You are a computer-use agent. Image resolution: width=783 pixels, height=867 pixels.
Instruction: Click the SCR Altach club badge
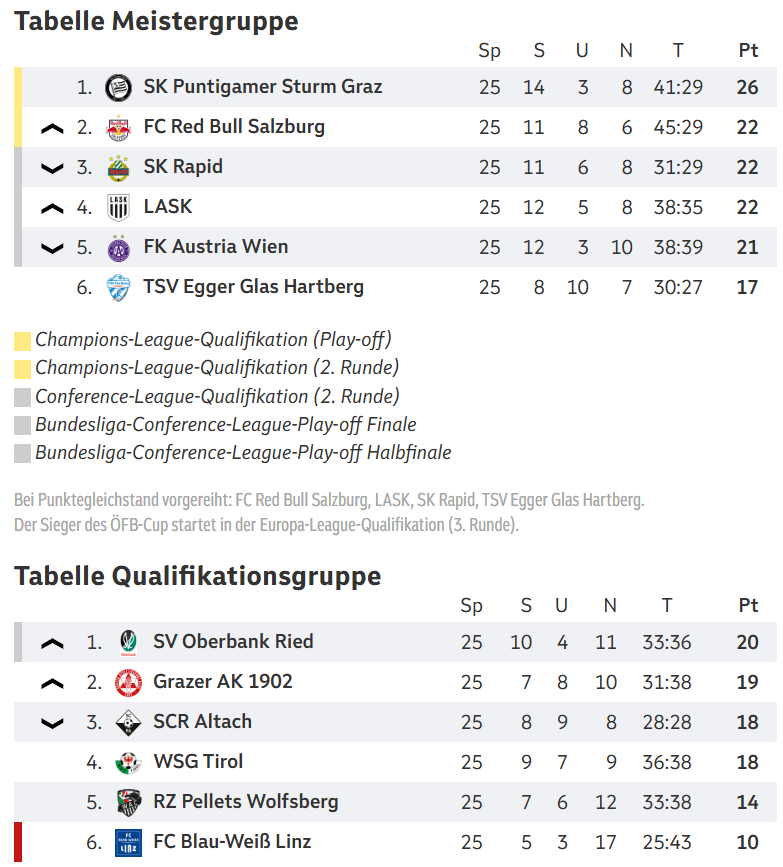pos(128,722)
